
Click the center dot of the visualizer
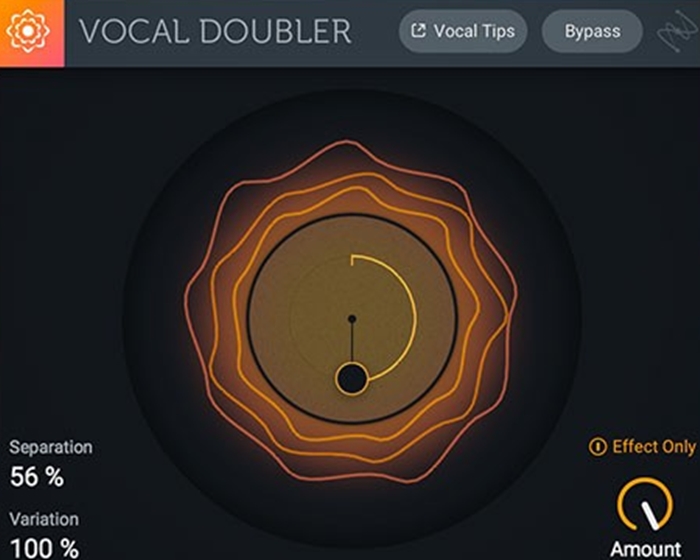click(x=352, y=319)
